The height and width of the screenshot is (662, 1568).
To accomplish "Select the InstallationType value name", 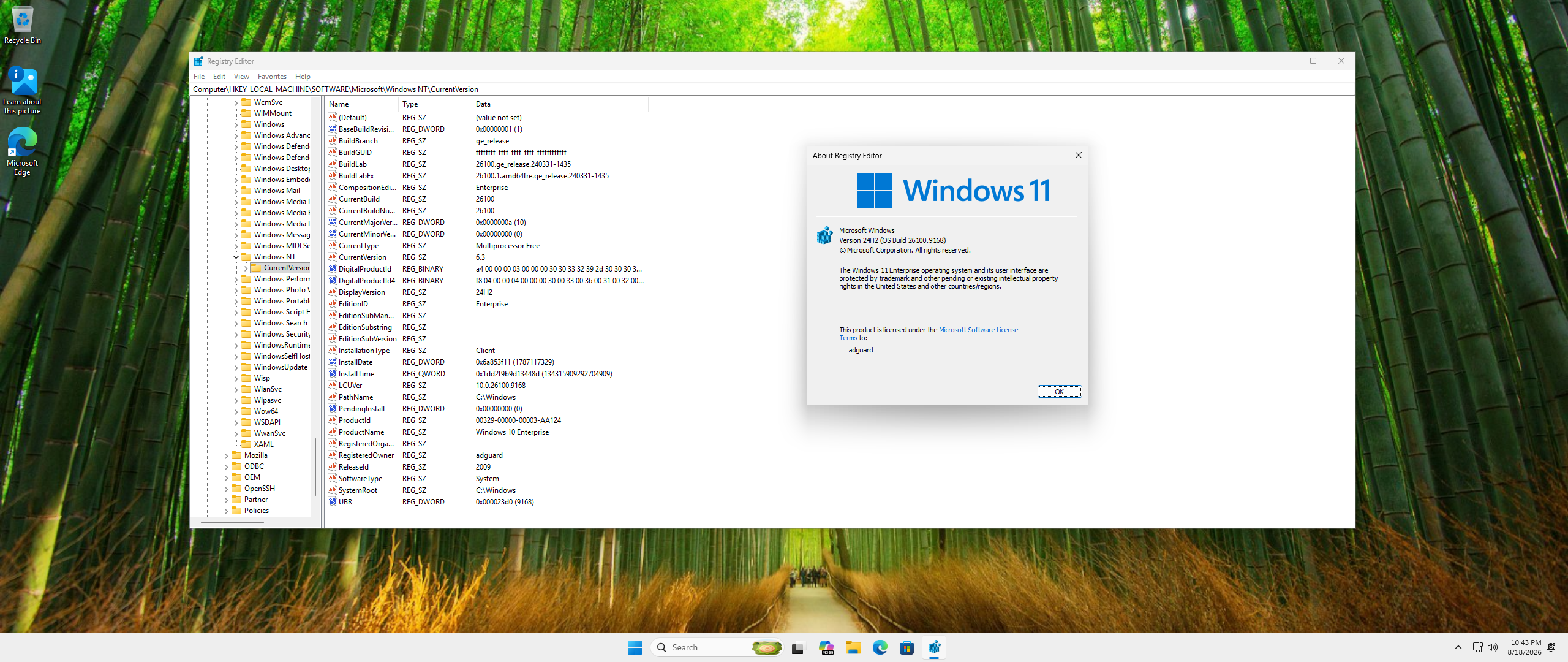I will [x=364, y=351].
